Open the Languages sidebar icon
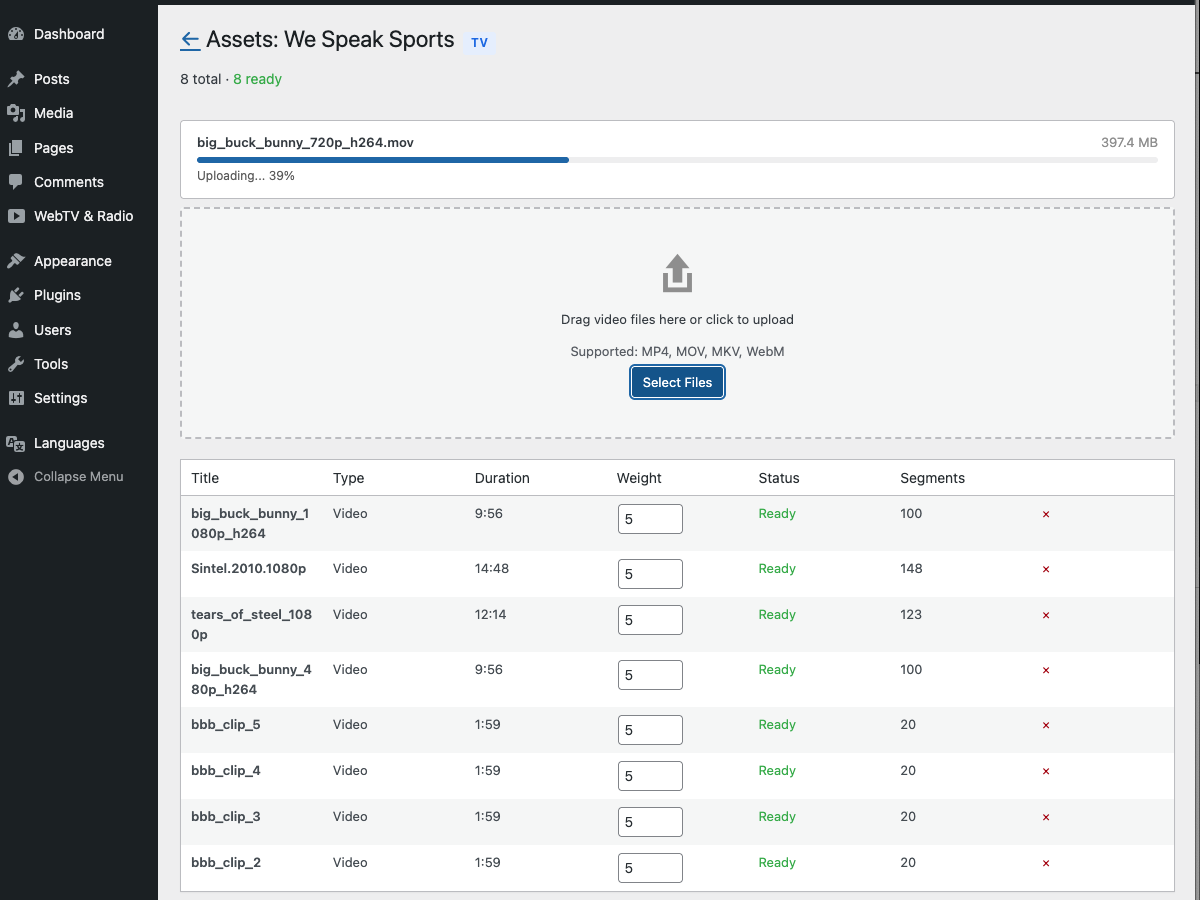This screenshot has width=1200, height=900. [x=16, y=443]
